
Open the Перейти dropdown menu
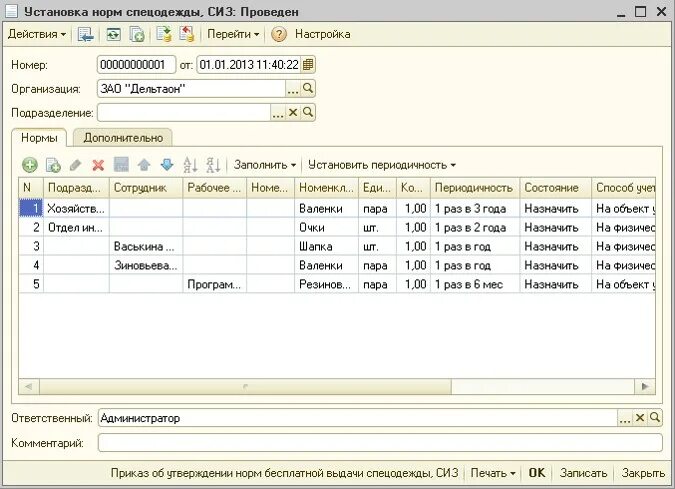[x=233, y=34]
